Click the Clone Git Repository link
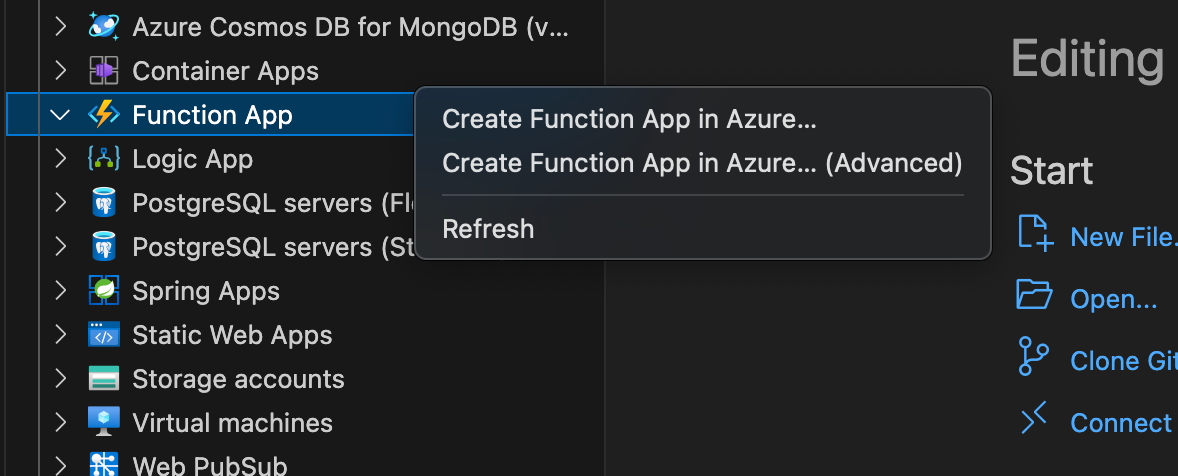The image size is (1178, 476). pos(1122,361)
